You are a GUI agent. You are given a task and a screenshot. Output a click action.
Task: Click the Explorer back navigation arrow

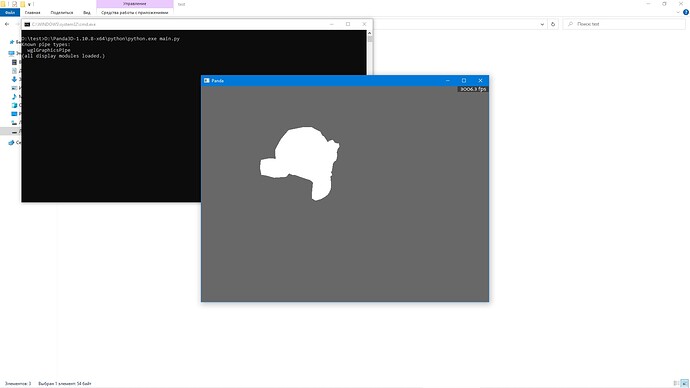(7, 24)
